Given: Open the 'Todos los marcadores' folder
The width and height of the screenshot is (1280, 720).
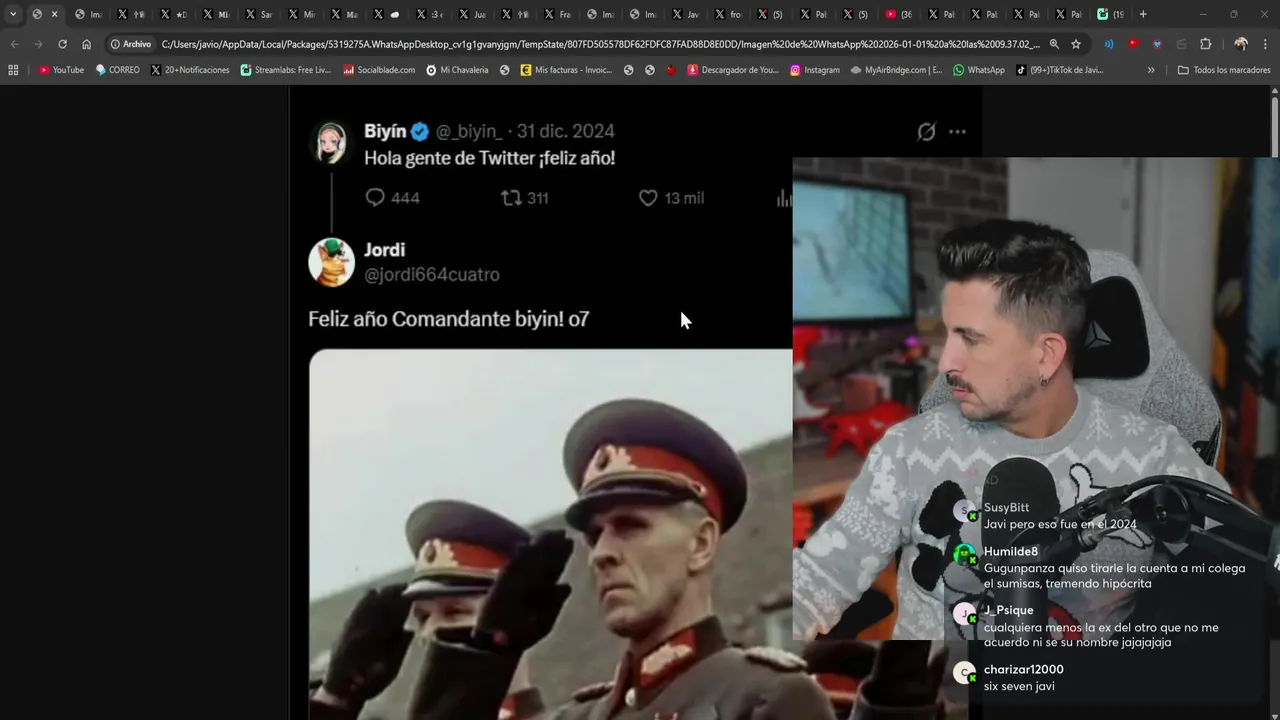Looking at the screenshot, I should 1224,70.
